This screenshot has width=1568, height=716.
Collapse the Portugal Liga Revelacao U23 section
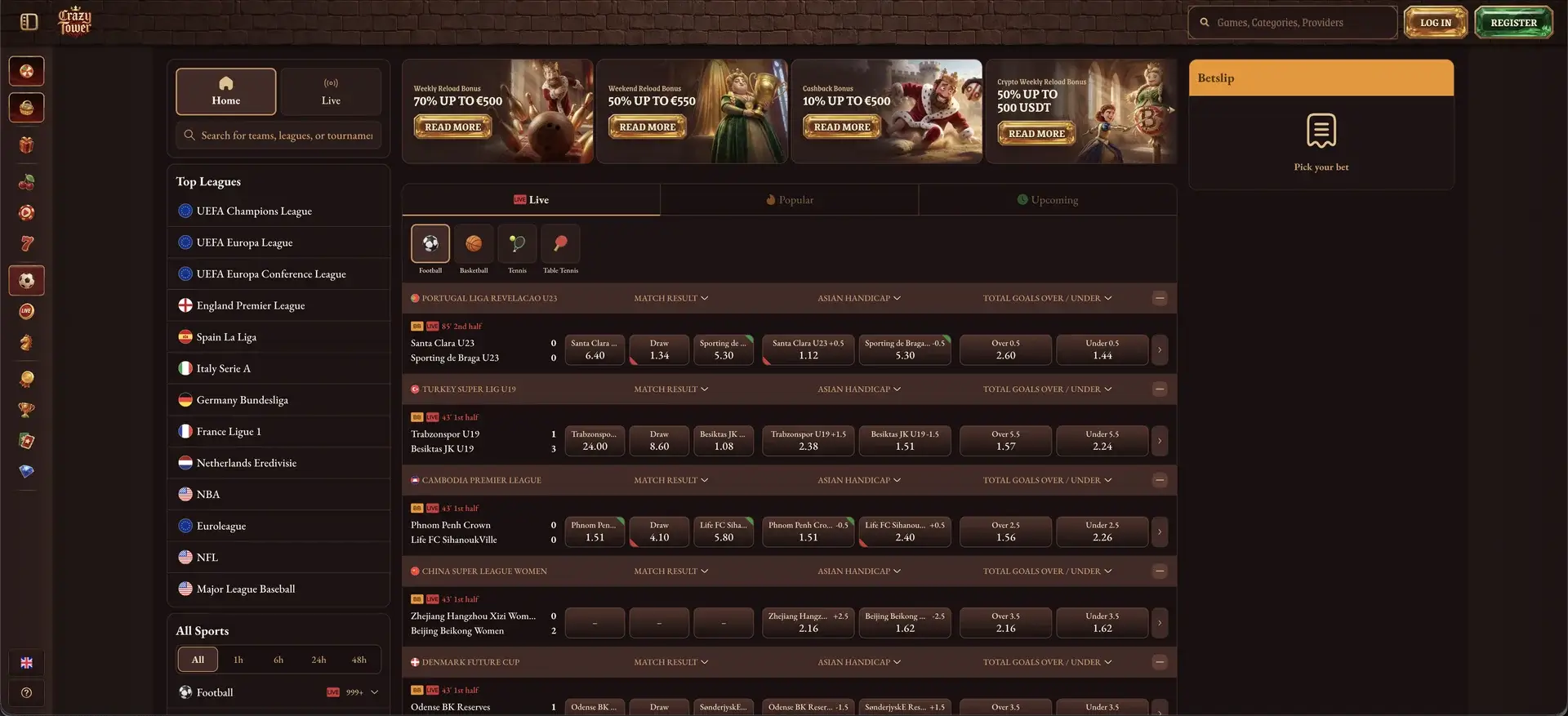point(1160,298)
